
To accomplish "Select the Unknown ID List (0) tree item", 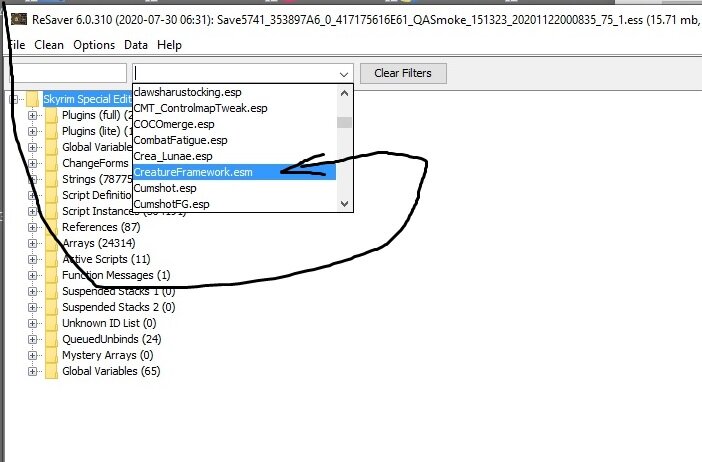I will (109, 323).
